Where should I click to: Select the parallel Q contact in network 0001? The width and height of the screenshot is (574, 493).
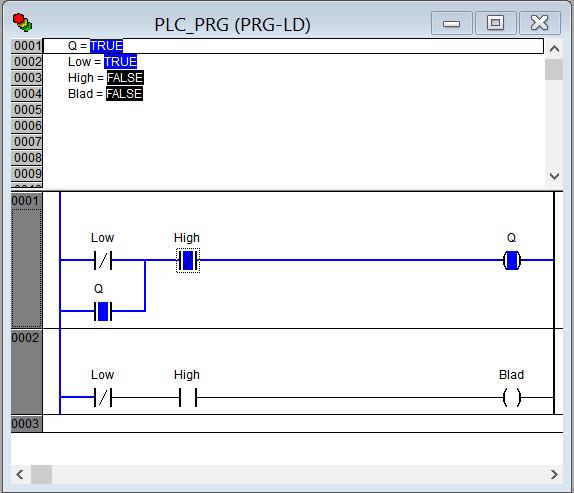coord(103,311)
